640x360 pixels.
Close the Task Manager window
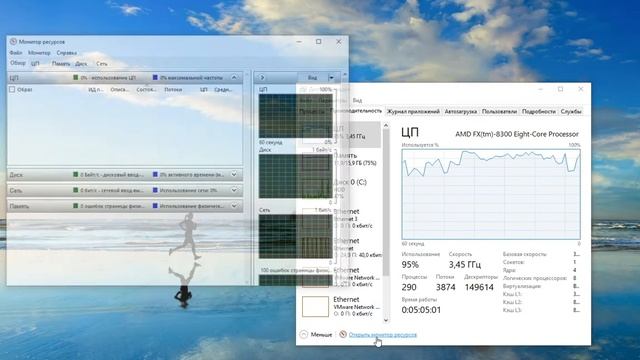(x=580, y=89)
